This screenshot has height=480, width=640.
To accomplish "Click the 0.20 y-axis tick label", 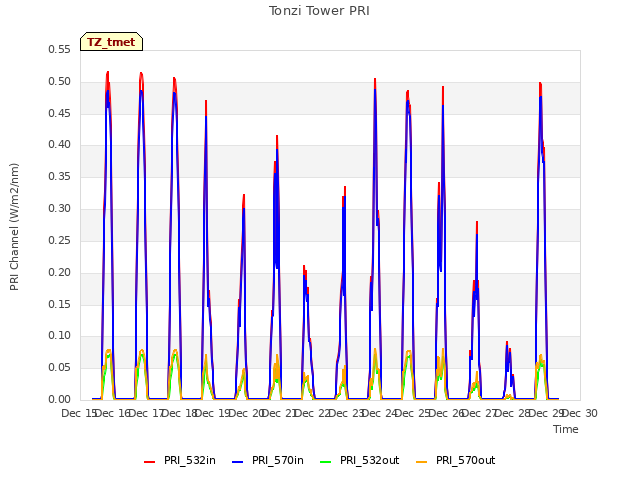I will pos(59,272).
